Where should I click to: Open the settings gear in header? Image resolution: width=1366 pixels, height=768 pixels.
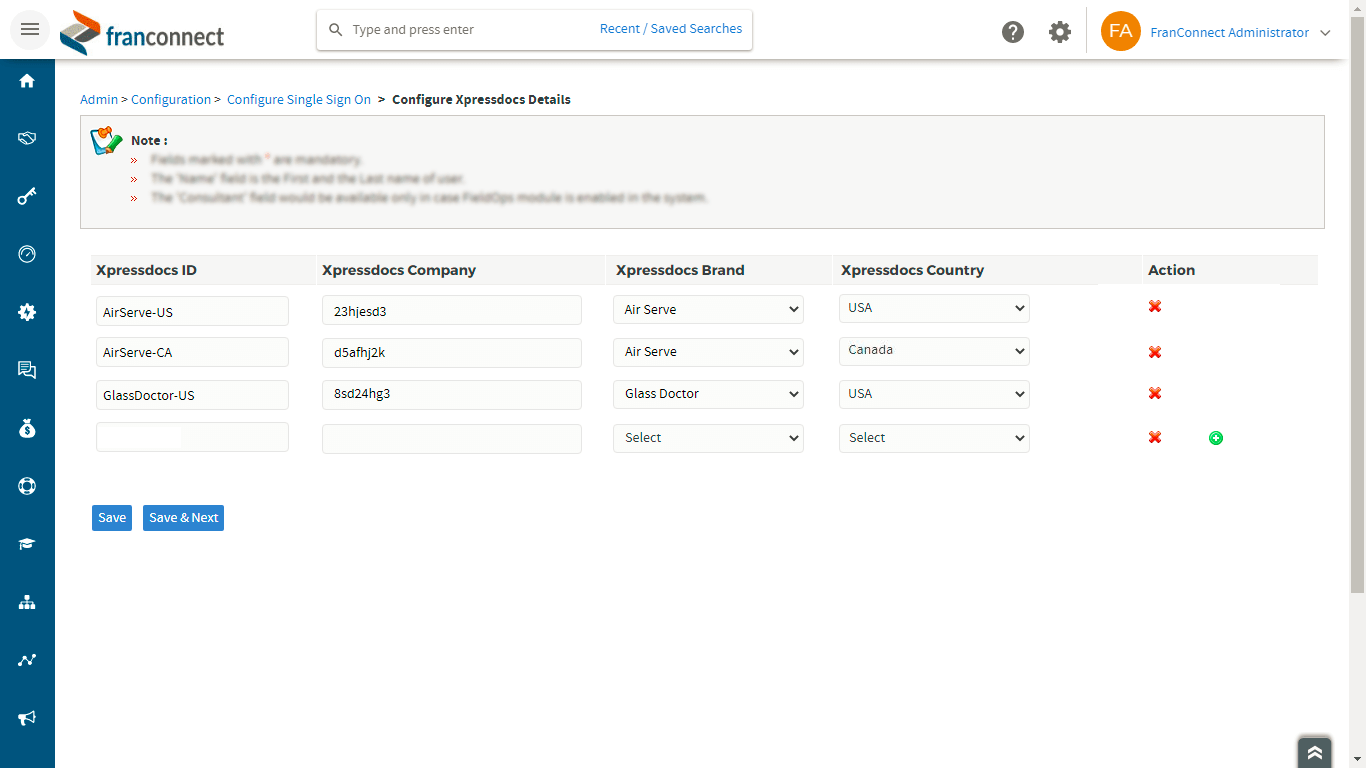(x=1060, y=32)
